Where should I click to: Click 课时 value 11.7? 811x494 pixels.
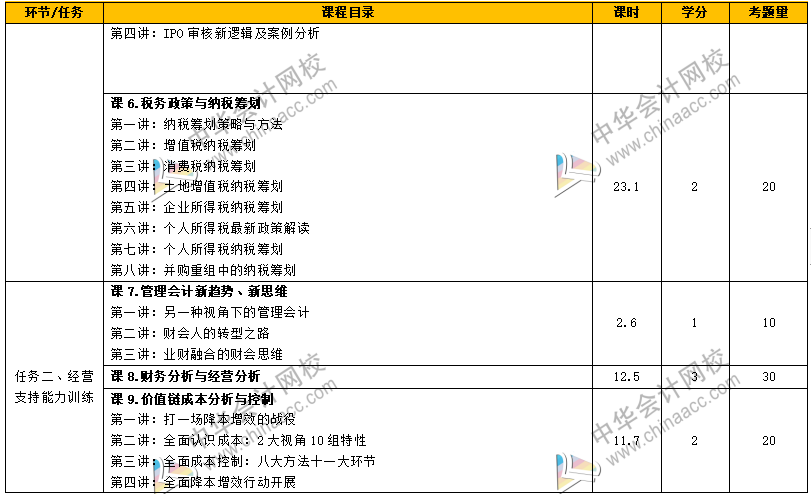click(x=626, y=441)
